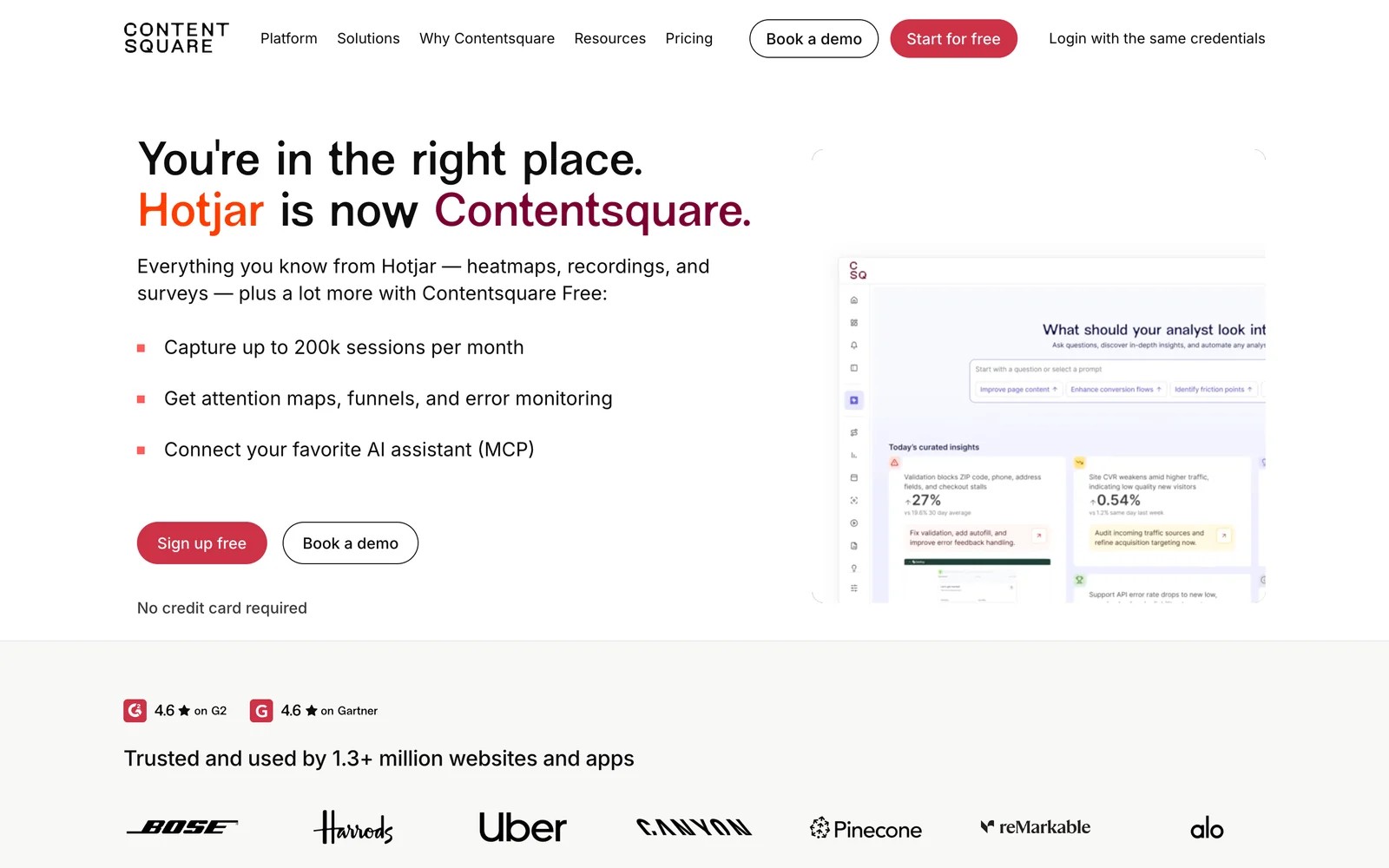Click the Canyon brand logo
Image resolution: width=1389 pixels, height=868 pixels.
point(694,827)
